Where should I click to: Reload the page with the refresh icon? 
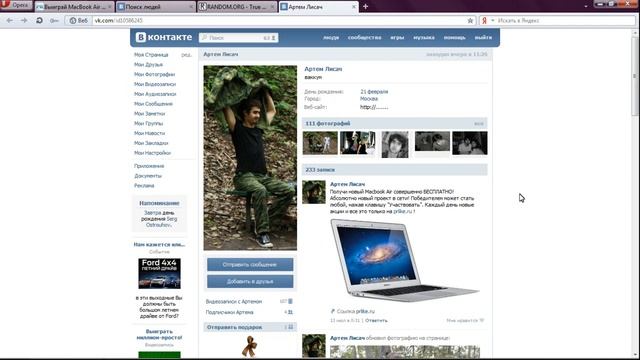[x=39, y=20]
